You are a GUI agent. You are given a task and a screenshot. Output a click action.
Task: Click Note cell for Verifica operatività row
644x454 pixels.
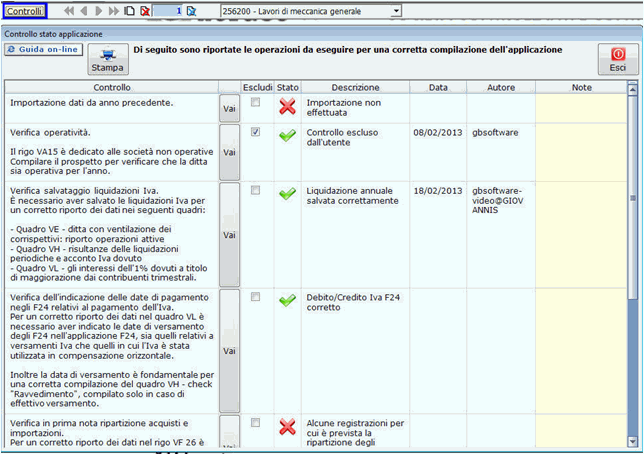tap(582, 152)
